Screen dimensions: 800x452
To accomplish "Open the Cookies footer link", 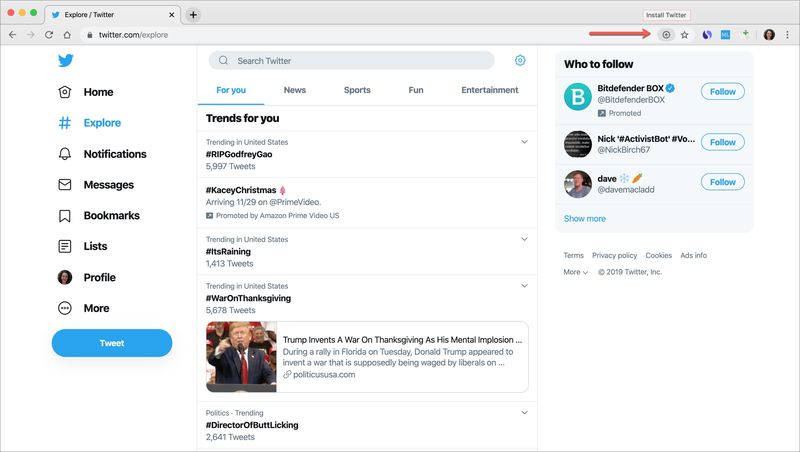I will pyautogui.click(x=659, y=255).
